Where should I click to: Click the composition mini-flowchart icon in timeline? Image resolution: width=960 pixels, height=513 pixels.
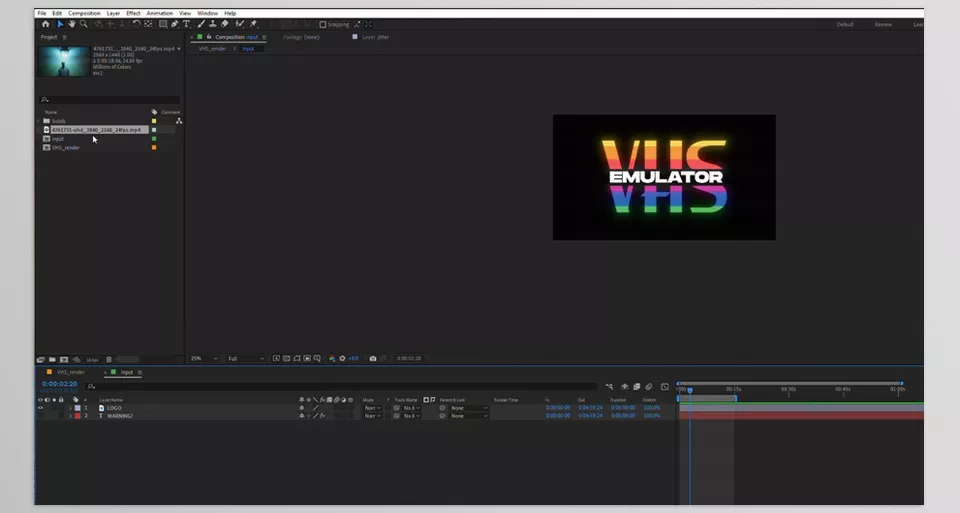pos(609,386)
